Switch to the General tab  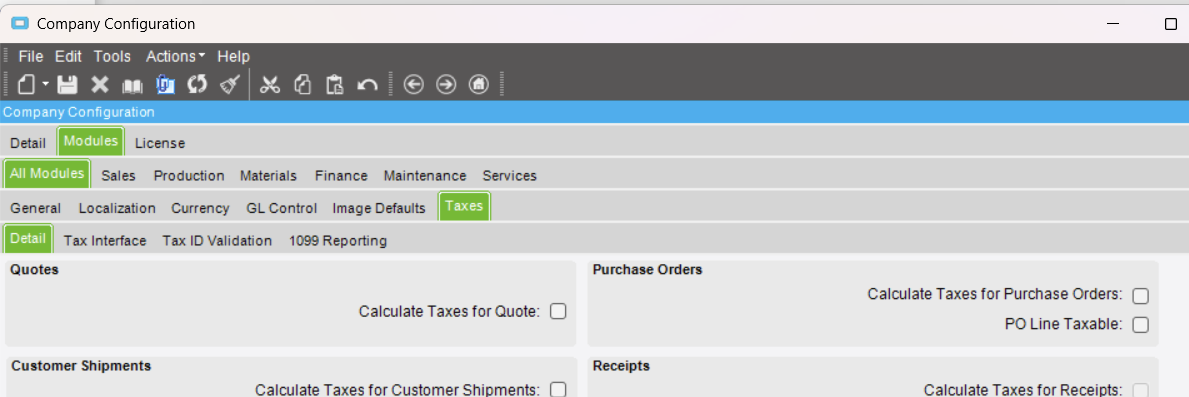pyautogui.click(x=36, y=208)
